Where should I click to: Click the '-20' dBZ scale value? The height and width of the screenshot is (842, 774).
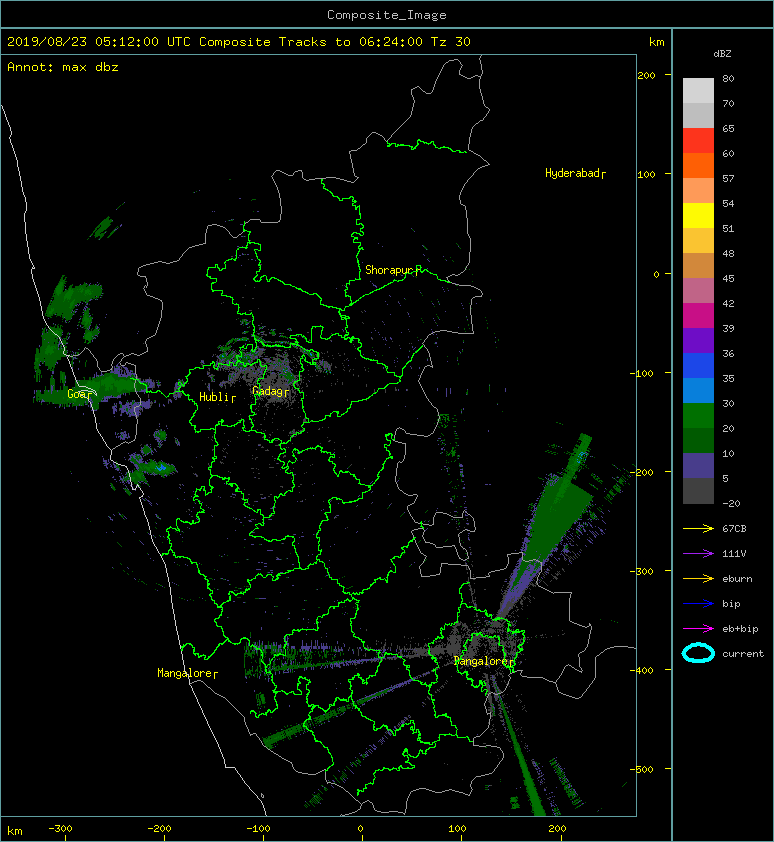coord(731,504)
